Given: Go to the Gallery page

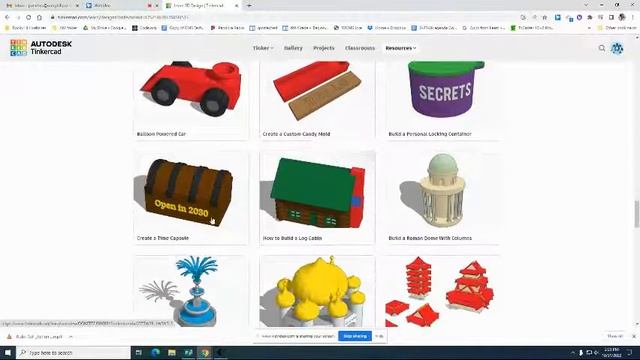Looking at the screenshot, I should coord(293,48).
